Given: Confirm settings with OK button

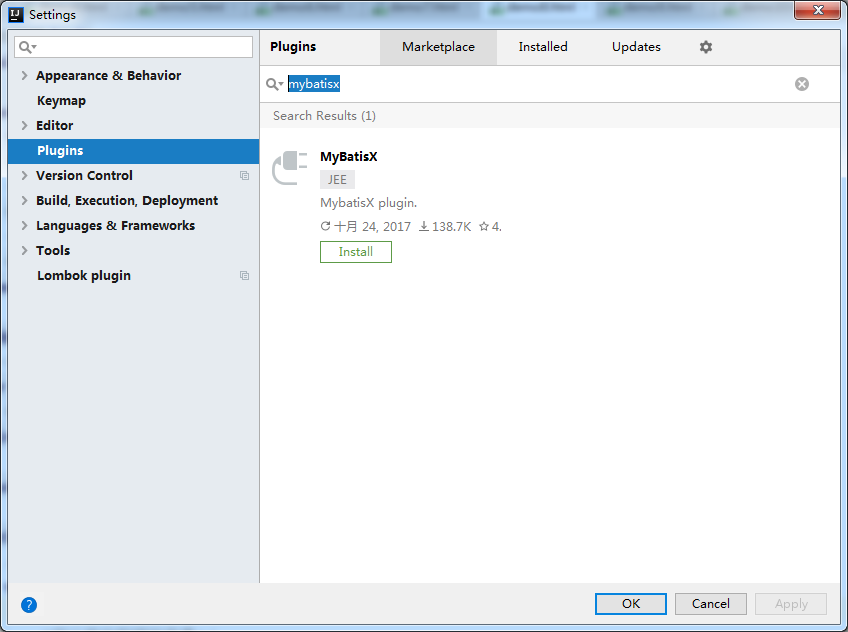Looking at the screenshot, I should coord(631,604).
